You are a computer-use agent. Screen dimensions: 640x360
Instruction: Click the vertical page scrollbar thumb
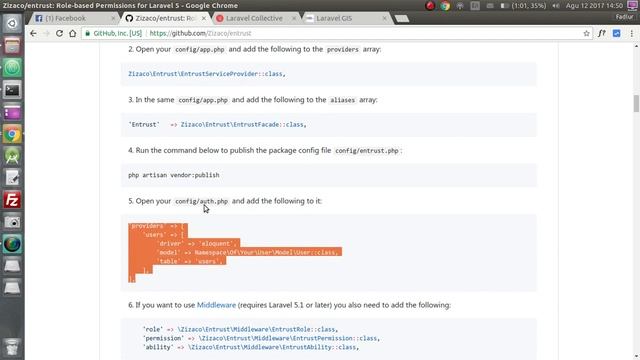pyautogui.click(x=636, y=103)
